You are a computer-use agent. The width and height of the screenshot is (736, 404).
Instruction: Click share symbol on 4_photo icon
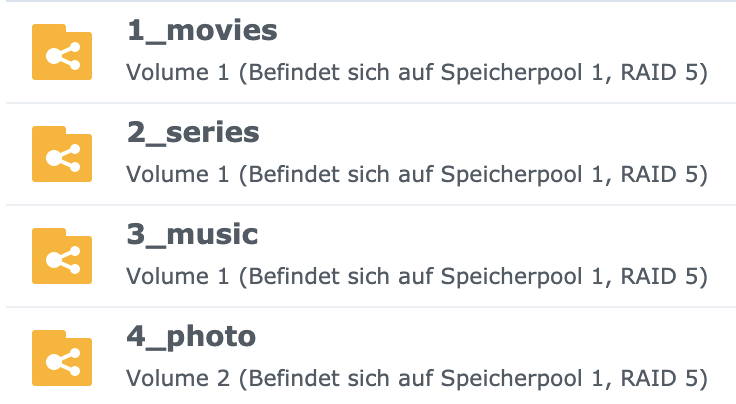63,362
